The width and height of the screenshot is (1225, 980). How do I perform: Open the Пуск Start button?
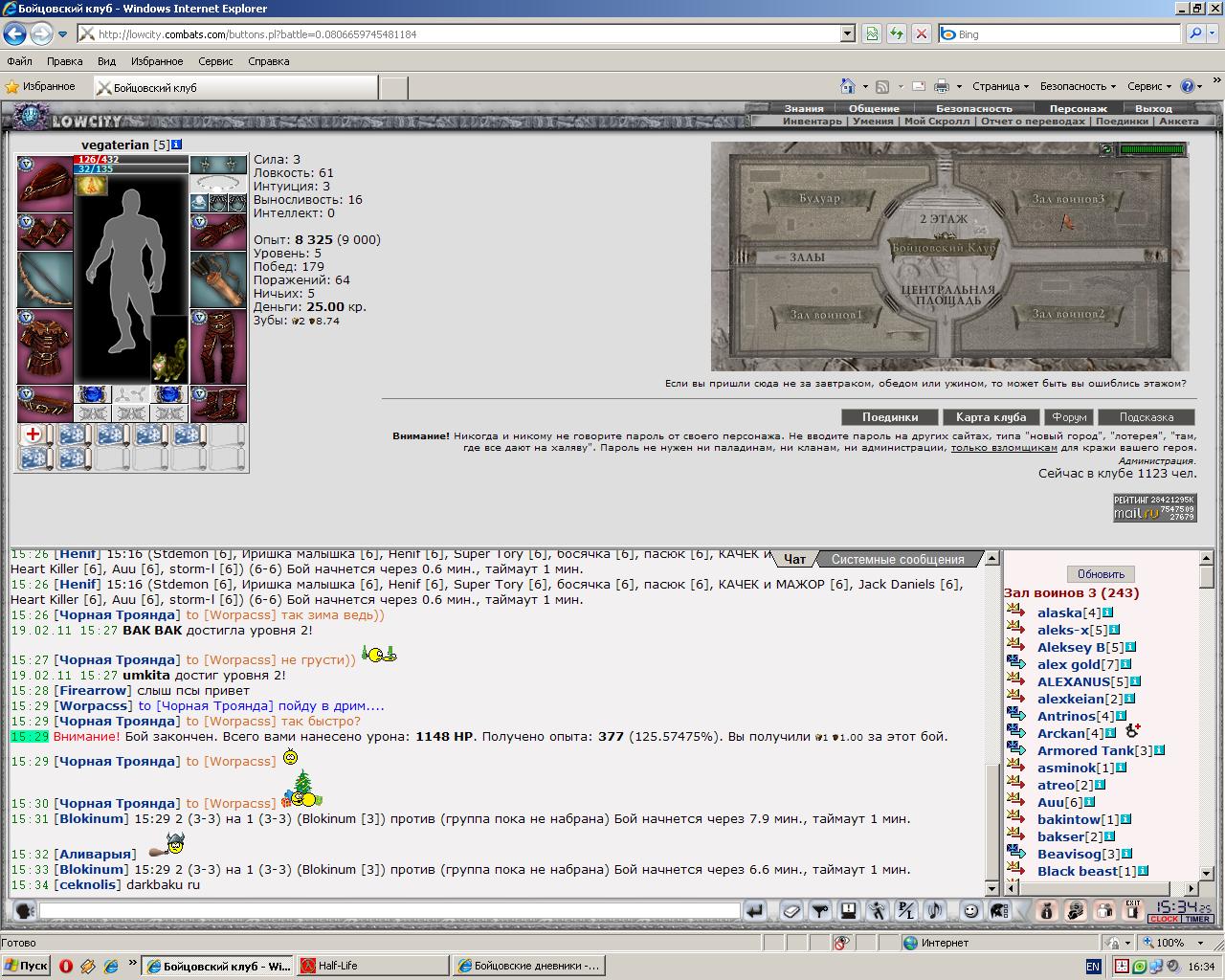26,966
